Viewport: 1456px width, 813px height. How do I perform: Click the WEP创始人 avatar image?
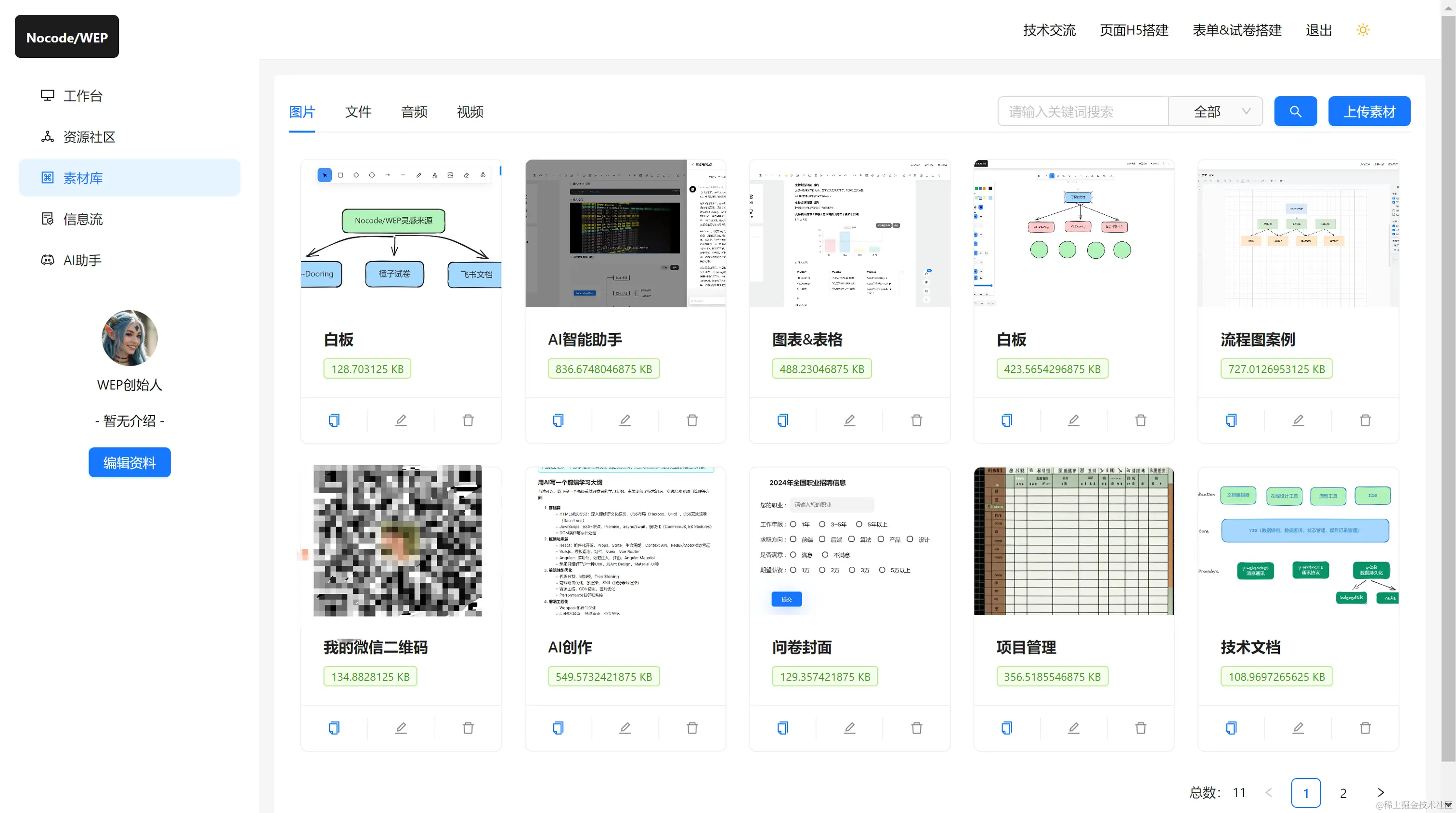(130, 338)
